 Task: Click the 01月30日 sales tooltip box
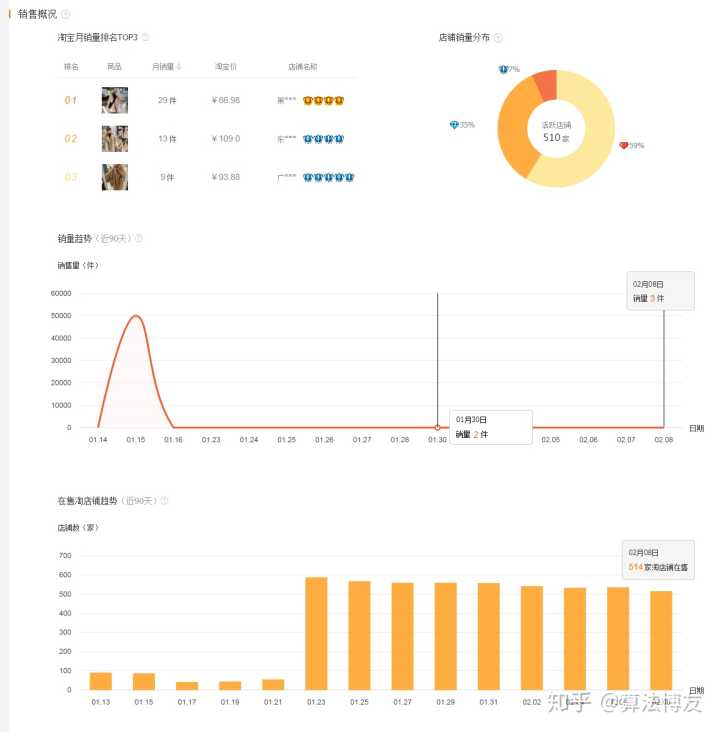491,427
